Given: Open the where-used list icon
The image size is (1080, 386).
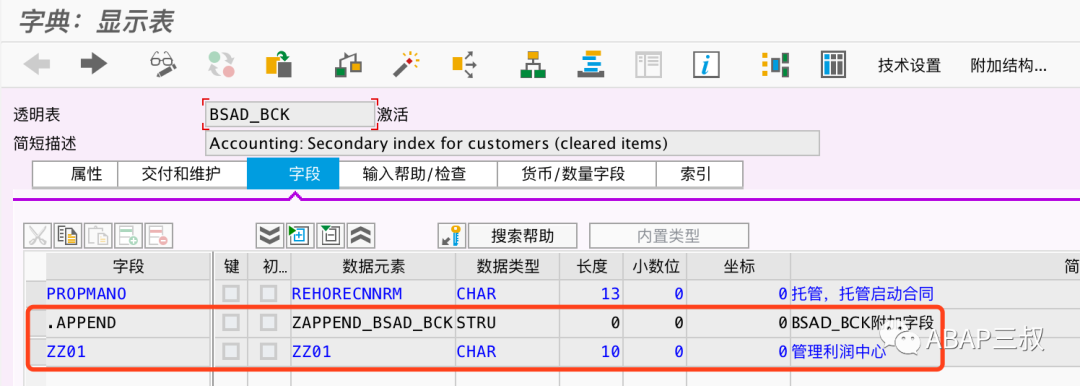Looking at the screenshot, I should click(x=464, y=64).
